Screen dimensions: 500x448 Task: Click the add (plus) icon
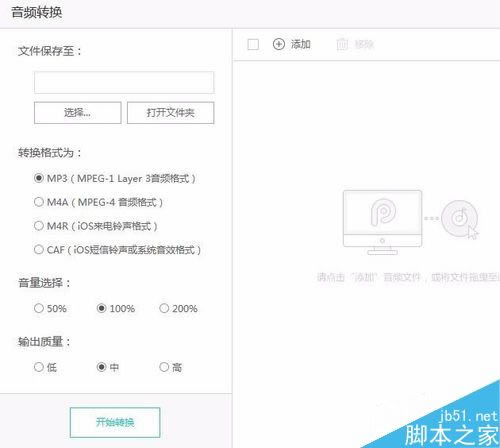tap(279, 44)
